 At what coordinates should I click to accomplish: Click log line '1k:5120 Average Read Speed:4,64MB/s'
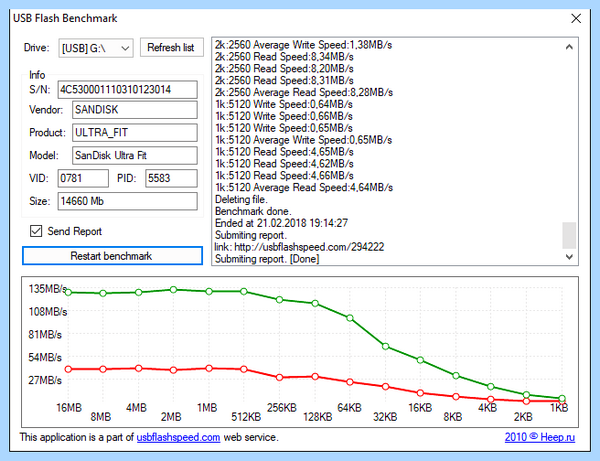(304, 187)
